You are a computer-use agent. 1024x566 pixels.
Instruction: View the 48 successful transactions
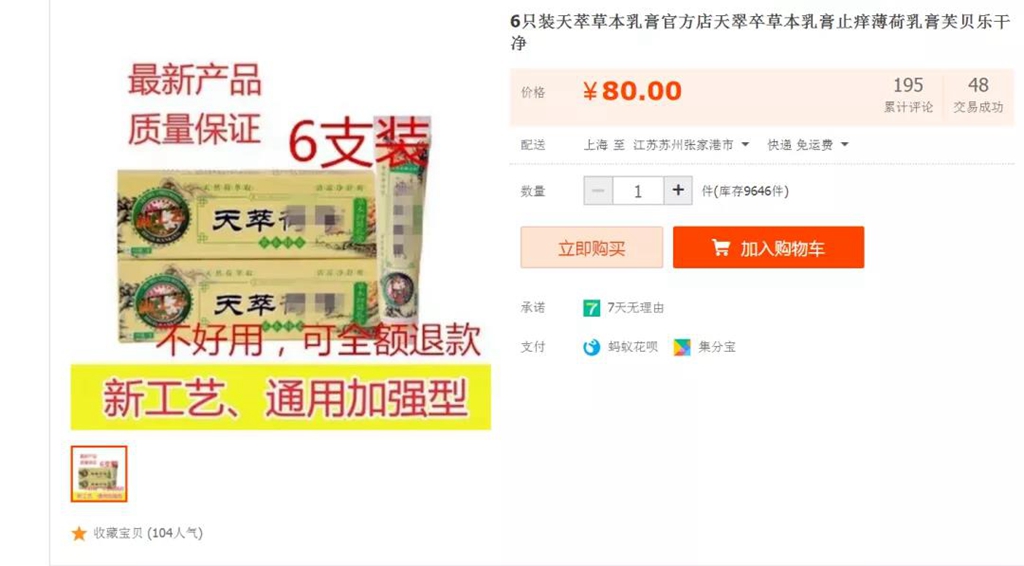coord(978,95)
